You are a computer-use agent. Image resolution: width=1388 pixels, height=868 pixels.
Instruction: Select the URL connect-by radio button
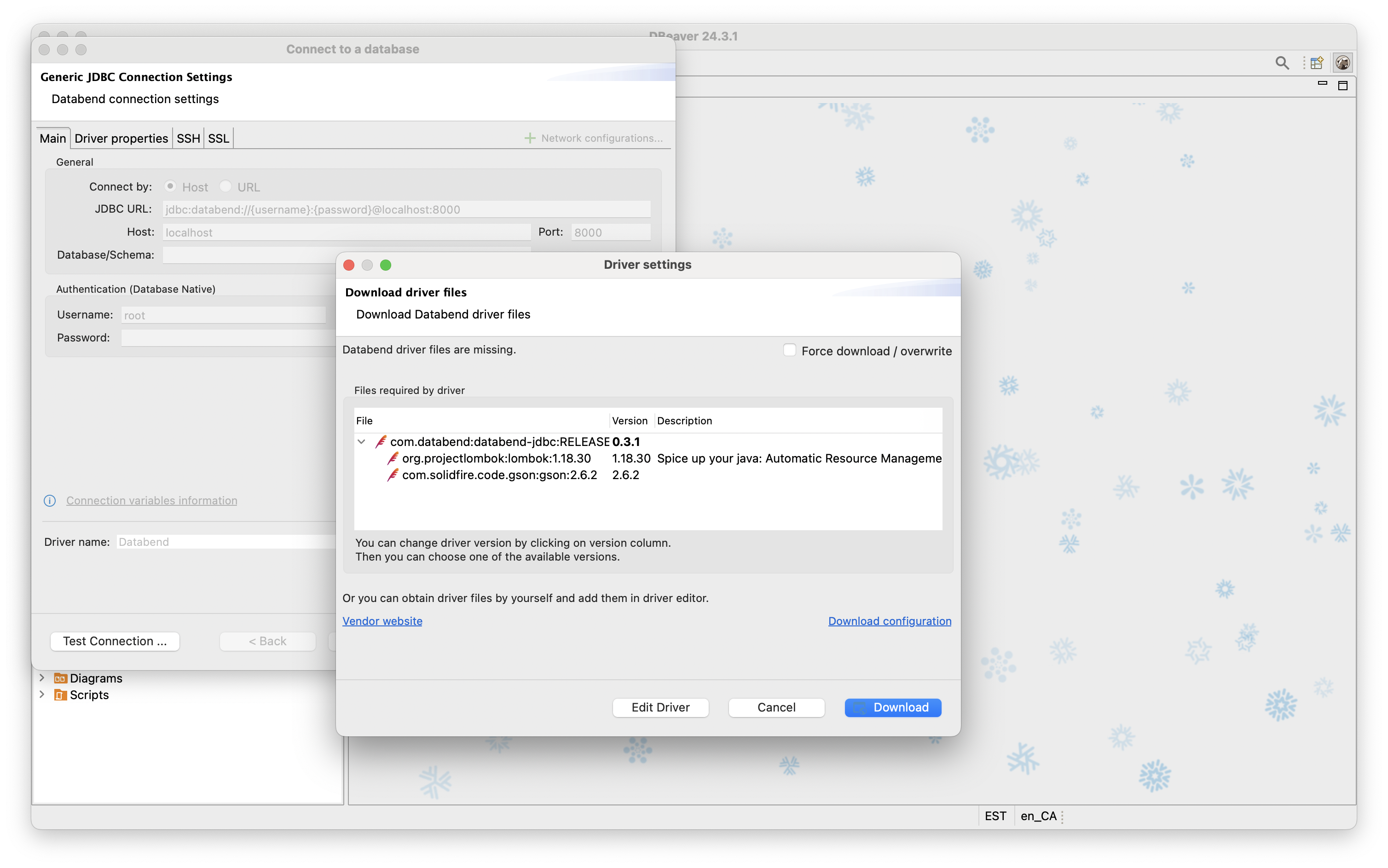coord(226,186)
